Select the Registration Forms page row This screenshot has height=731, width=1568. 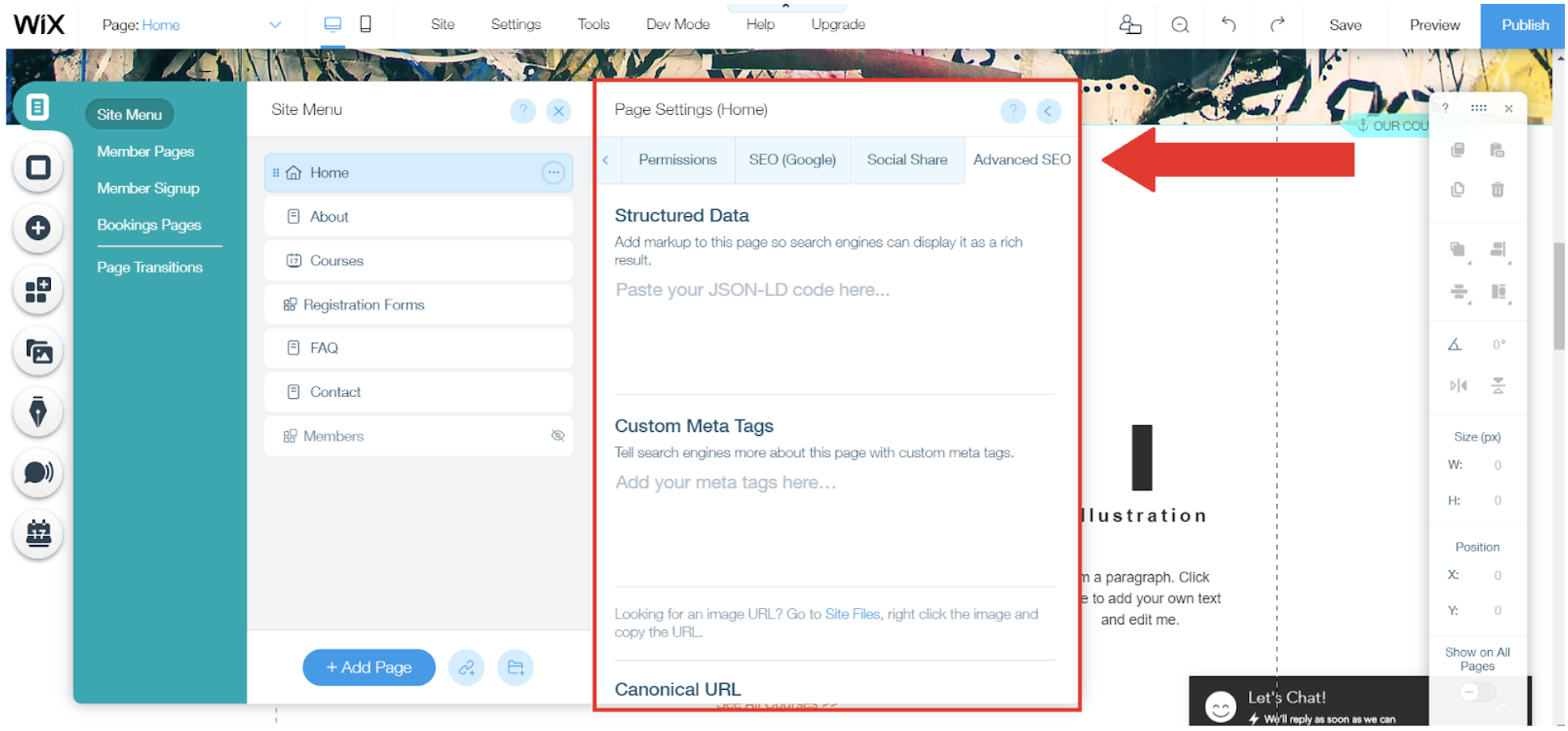[x=418, y=305]
